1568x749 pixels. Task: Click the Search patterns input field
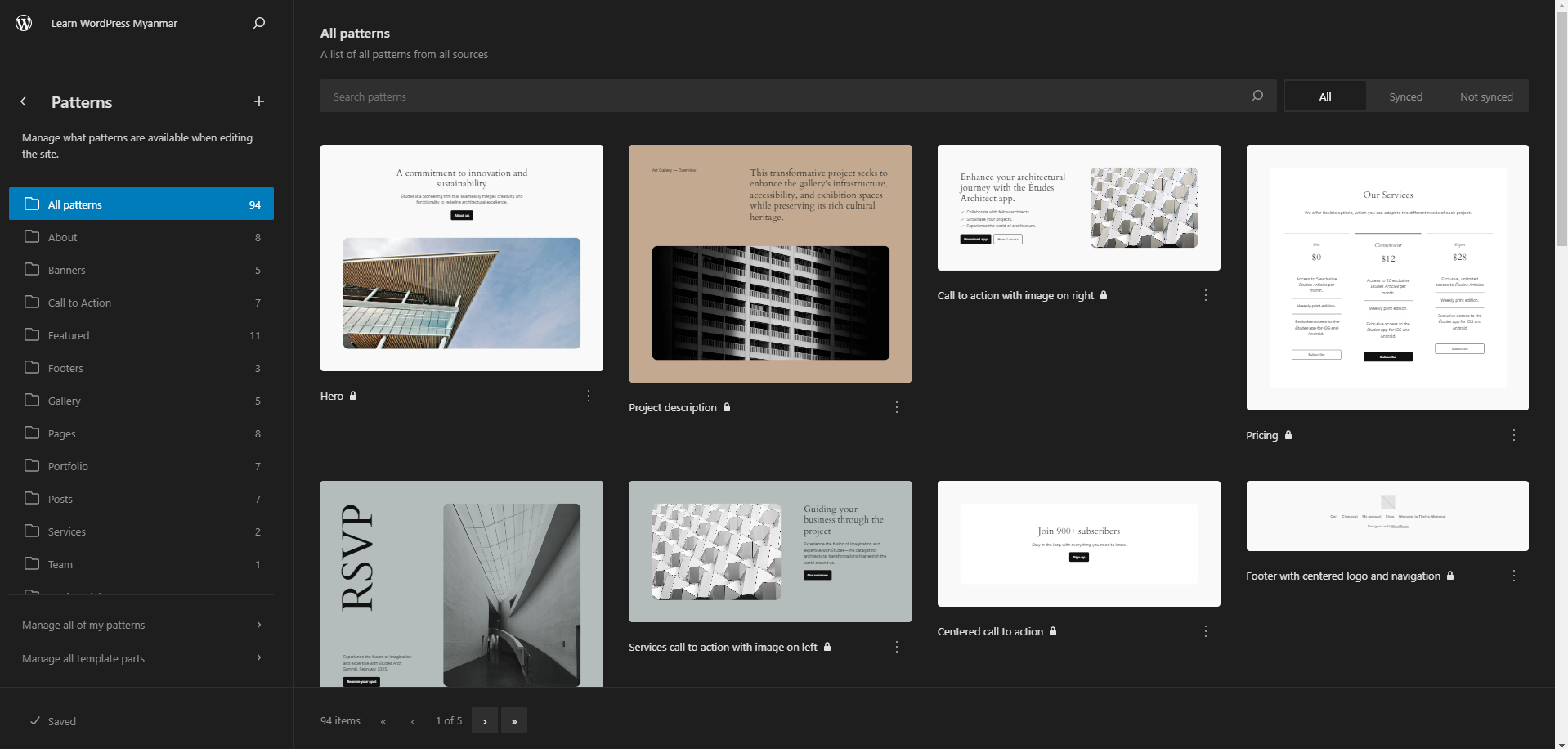[x=785, y=96]
